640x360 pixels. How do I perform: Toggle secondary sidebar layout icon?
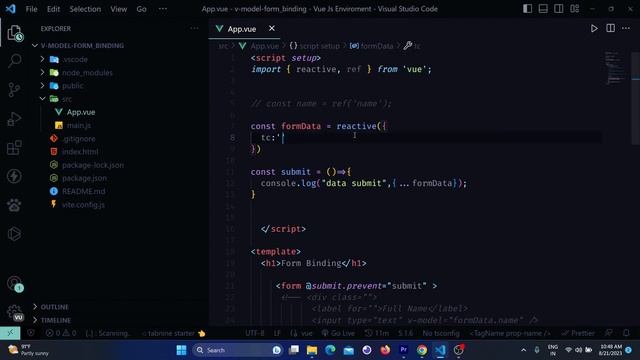[558, 9]
